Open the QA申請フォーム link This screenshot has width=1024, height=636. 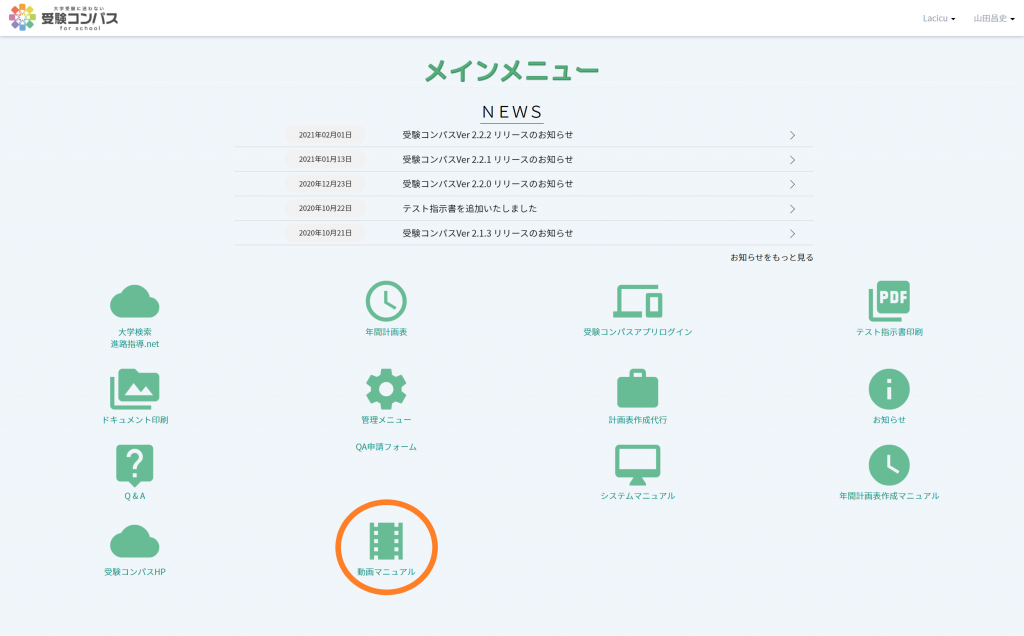pos(386,447)
